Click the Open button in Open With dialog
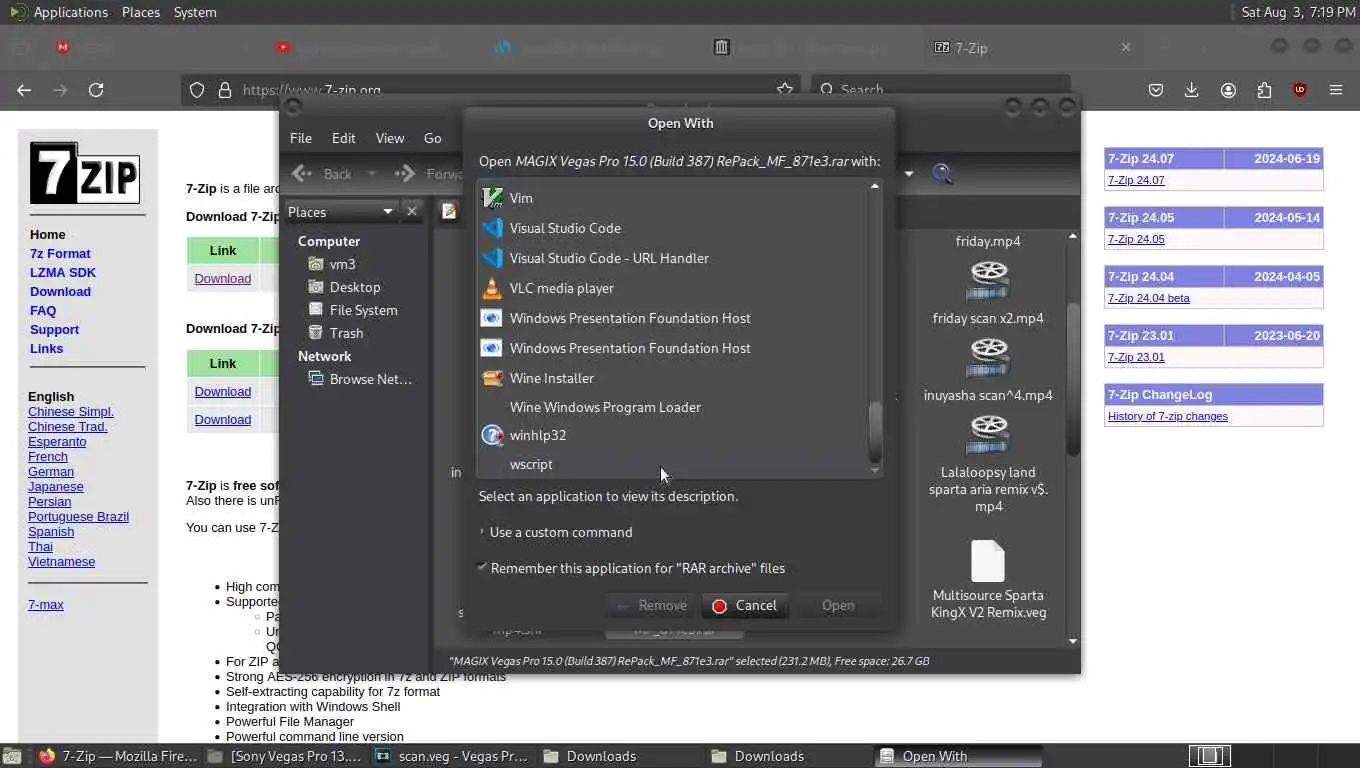This screenshot has height=768, width=1360. click(x=838, y=605)
